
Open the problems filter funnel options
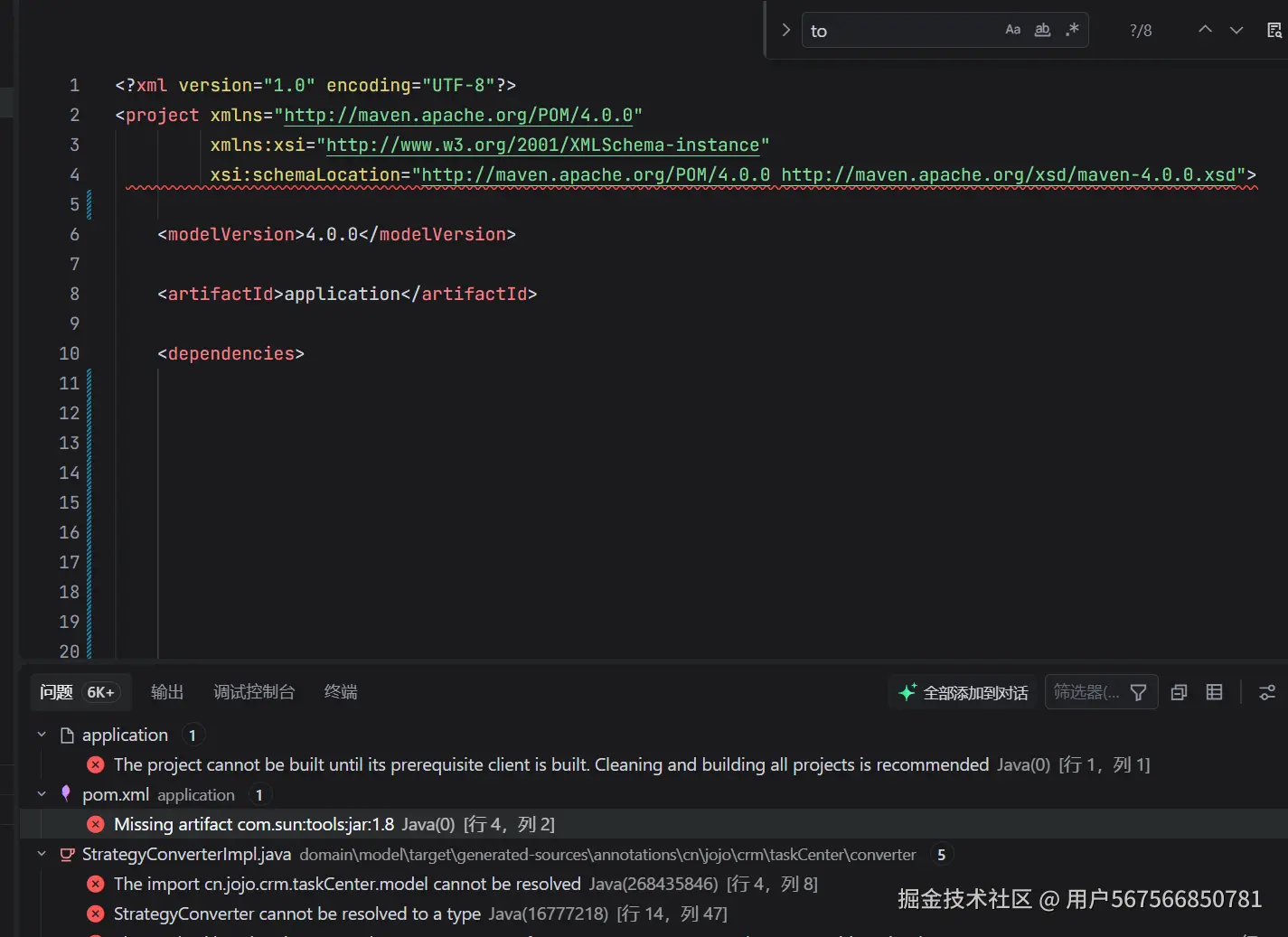coord(1139,692)
